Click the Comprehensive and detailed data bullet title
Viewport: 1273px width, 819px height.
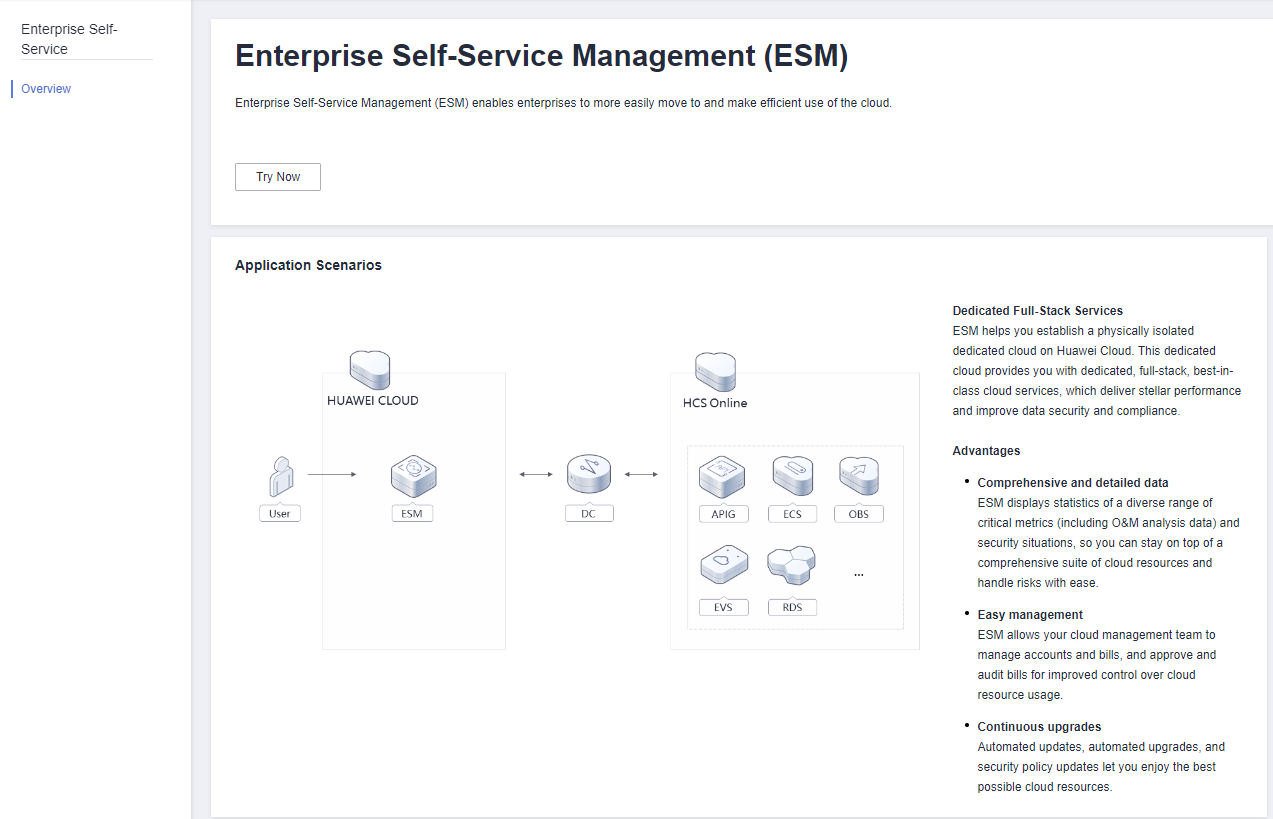click(1073, 482)
